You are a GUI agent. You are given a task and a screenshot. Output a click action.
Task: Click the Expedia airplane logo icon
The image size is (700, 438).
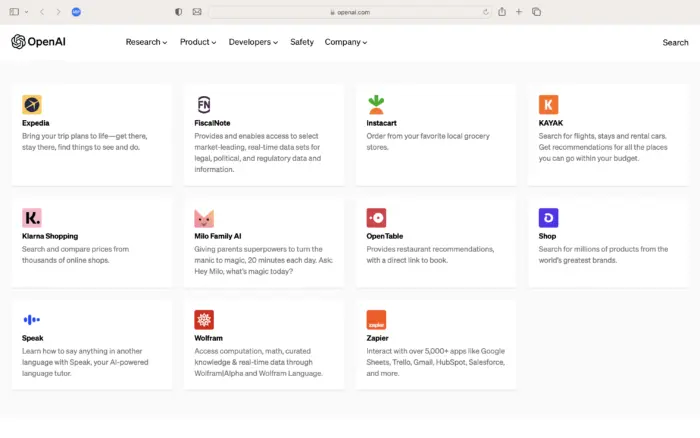click(x=32, y=104)
